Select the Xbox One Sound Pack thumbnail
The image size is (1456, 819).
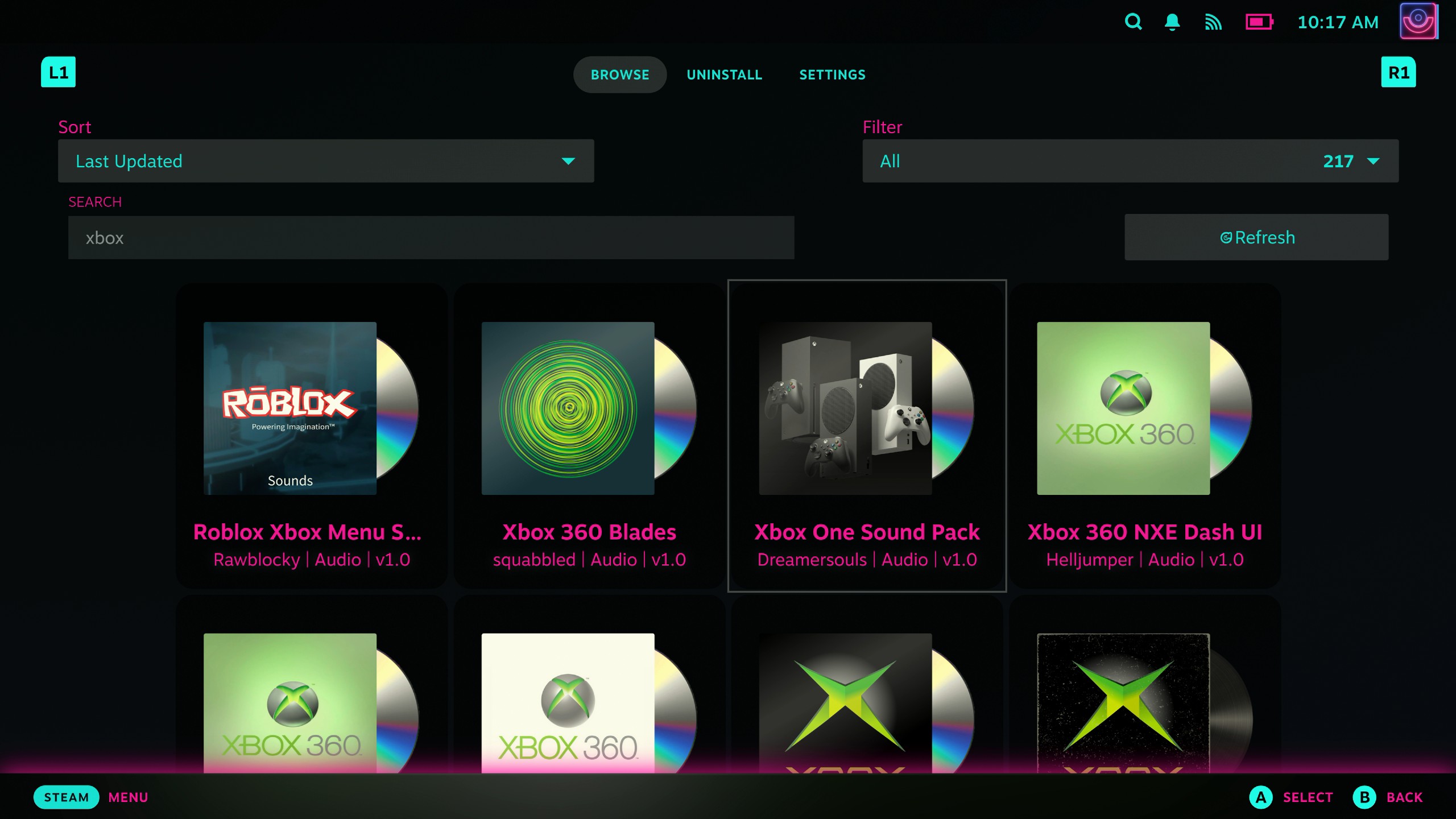coord(867,407)
